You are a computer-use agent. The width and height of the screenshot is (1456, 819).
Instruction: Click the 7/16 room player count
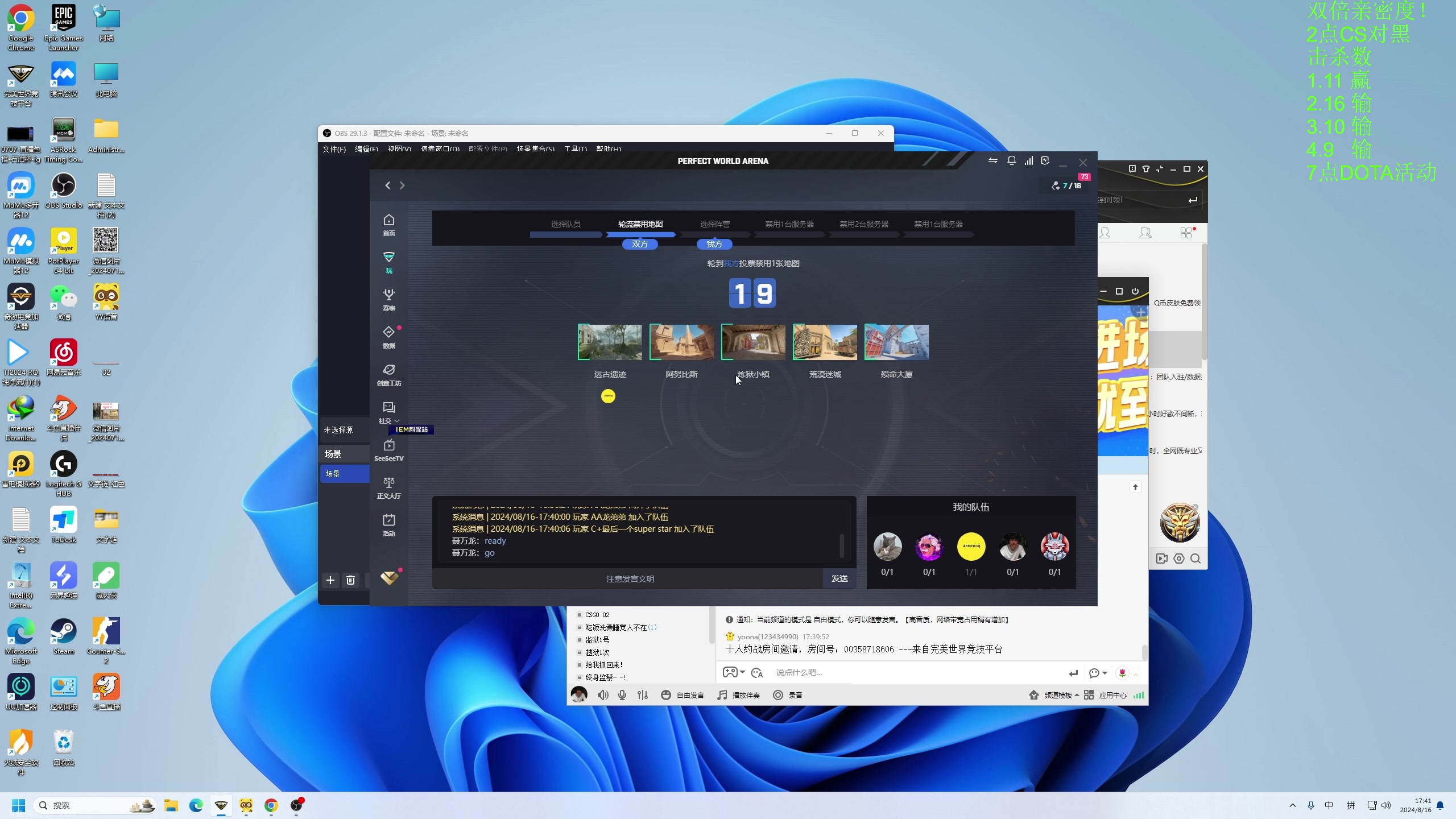point(1066,186)
